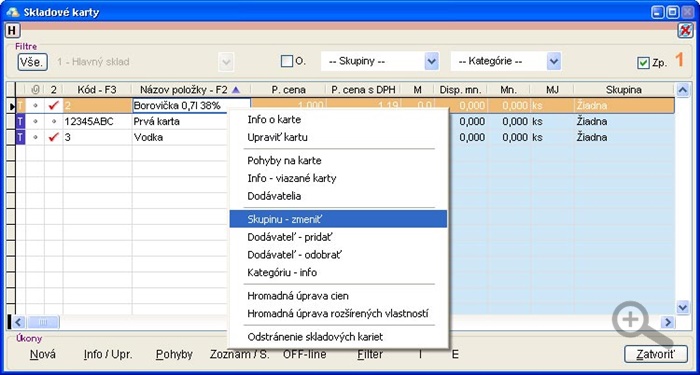The width and height of the screenshot is (700, 375).
Task: Click the P. cena column header
Action: [x=288, y=90]
